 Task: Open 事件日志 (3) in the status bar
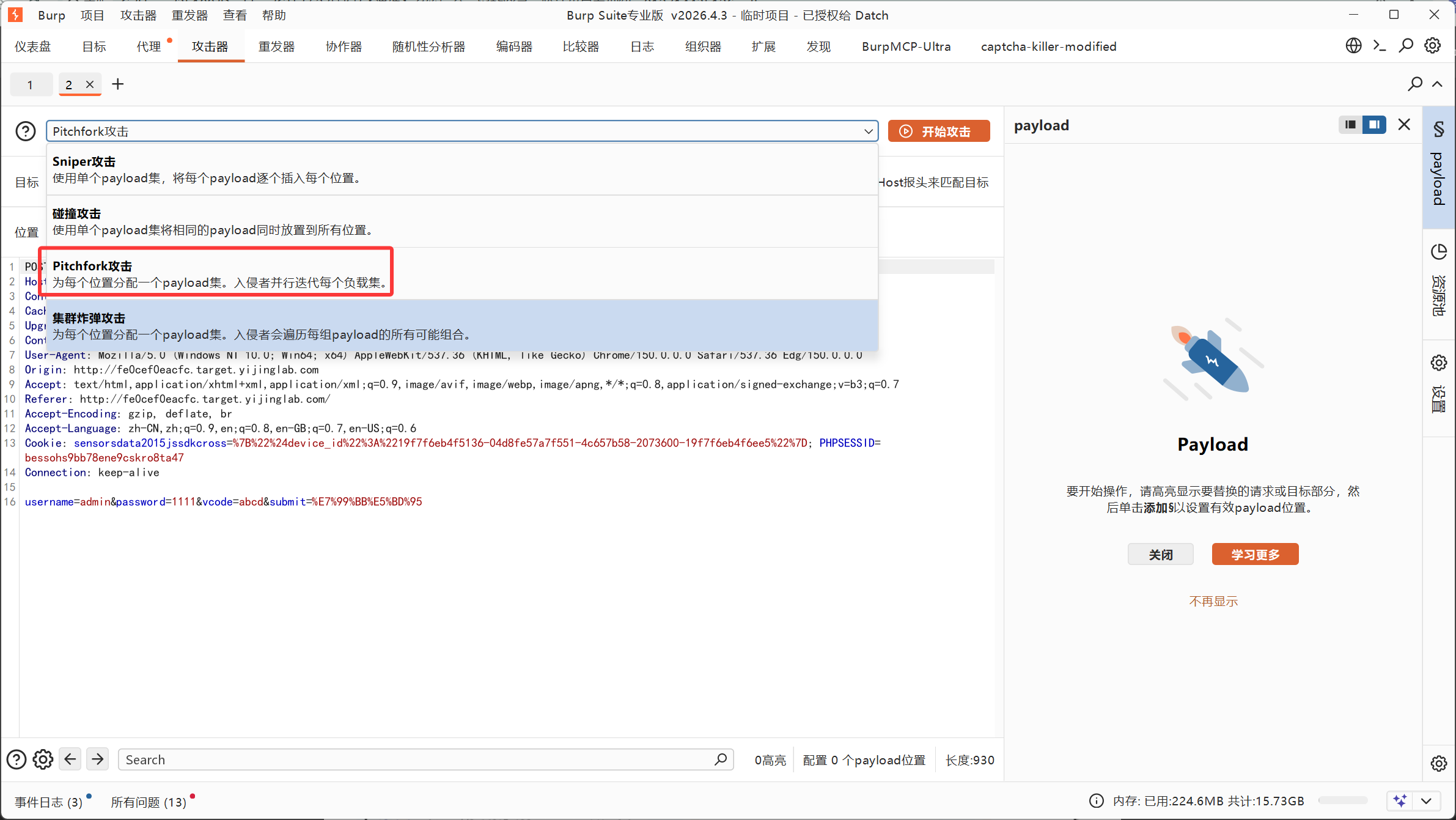(49, 802)
